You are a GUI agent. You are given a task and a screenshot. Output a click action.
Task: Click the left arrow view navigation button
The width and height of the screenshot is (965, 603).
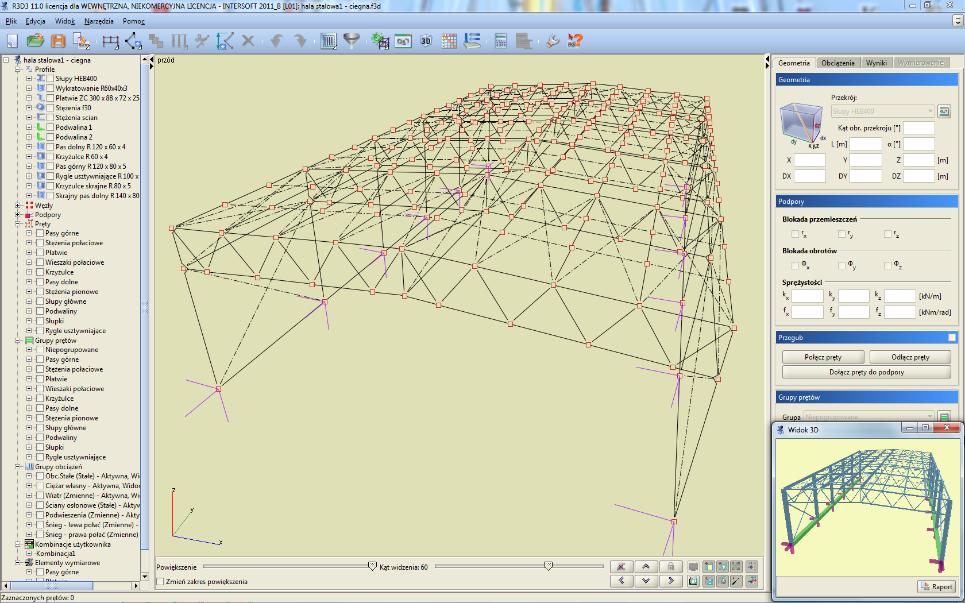click(x=621, y=580)
